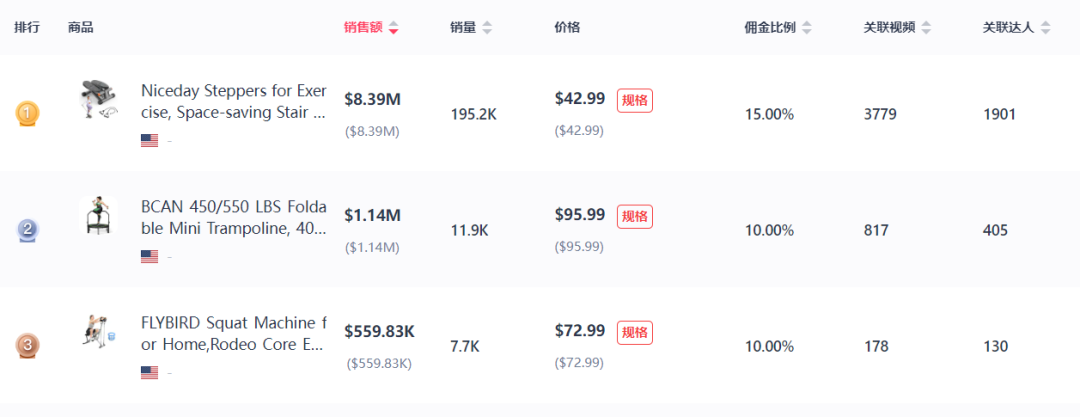Click the 关联达人 sort arrows

[x=1046, y=28]
